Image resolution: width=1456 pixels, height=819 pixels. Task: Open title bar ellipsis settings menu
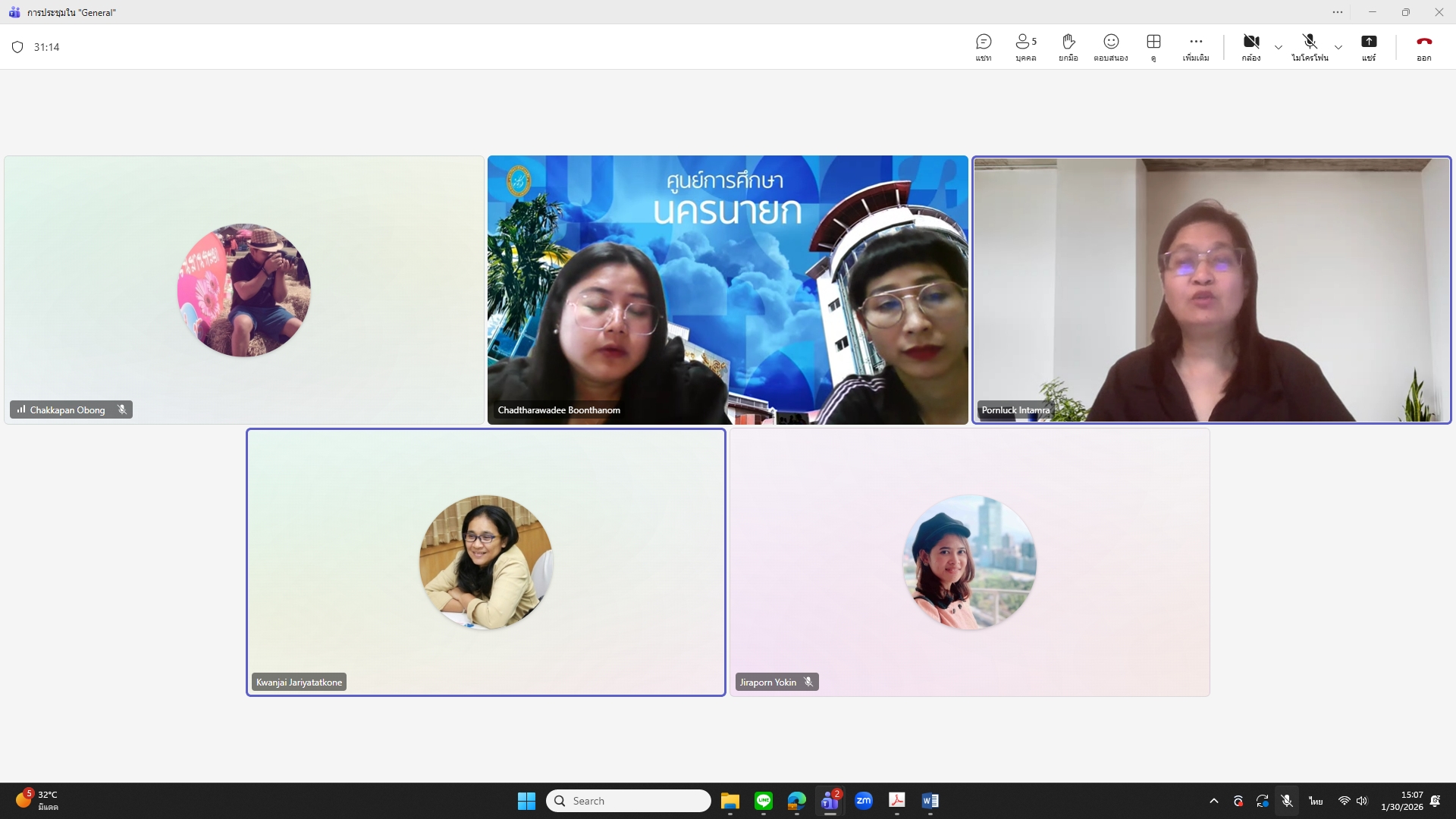[1338, 12]
